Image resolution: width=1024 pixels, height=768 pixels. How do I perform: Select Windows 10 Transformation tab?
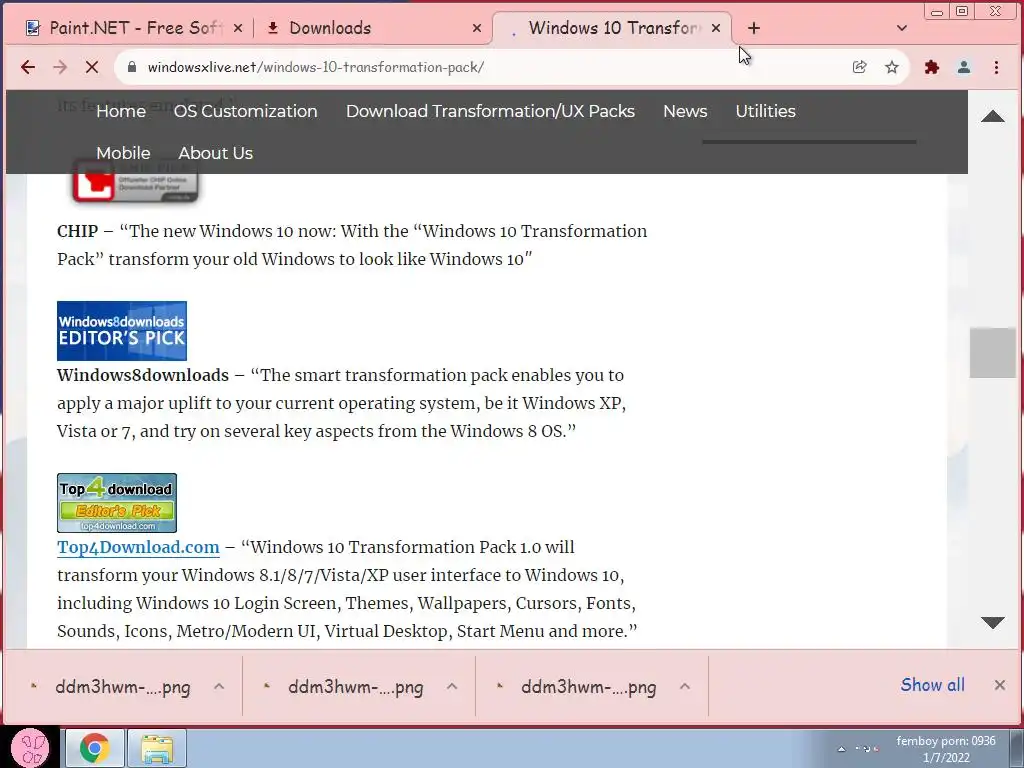click(611, 28)
